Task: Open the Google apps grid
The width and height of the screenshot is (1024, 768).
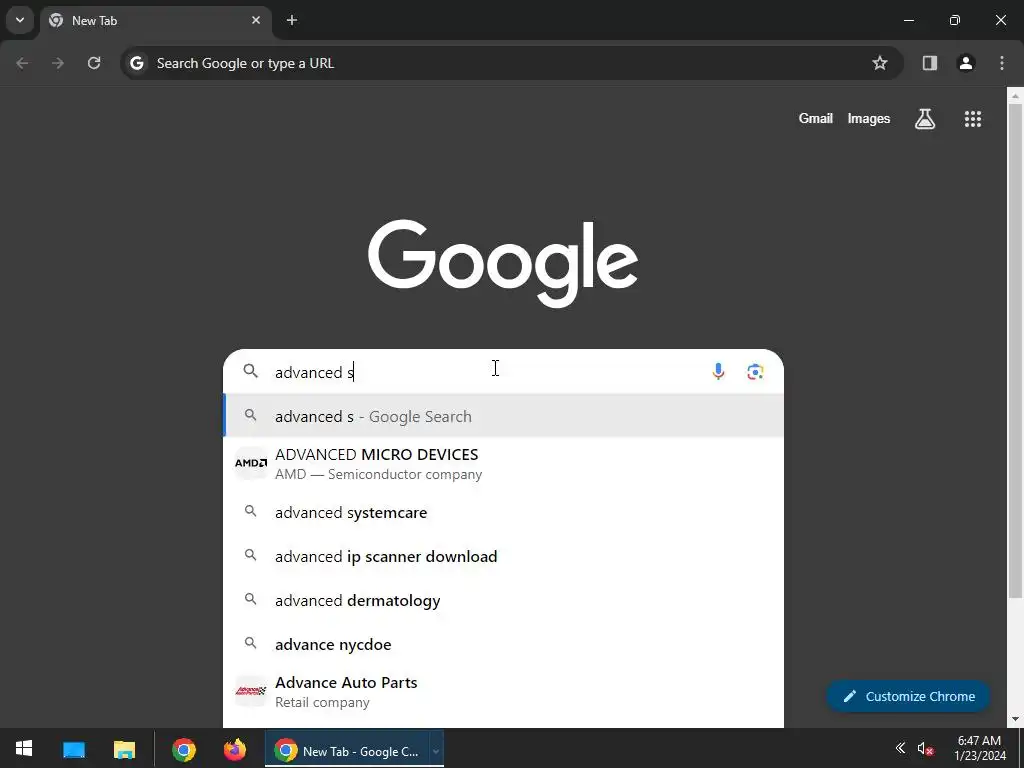Action: click(x=973, y=119)
